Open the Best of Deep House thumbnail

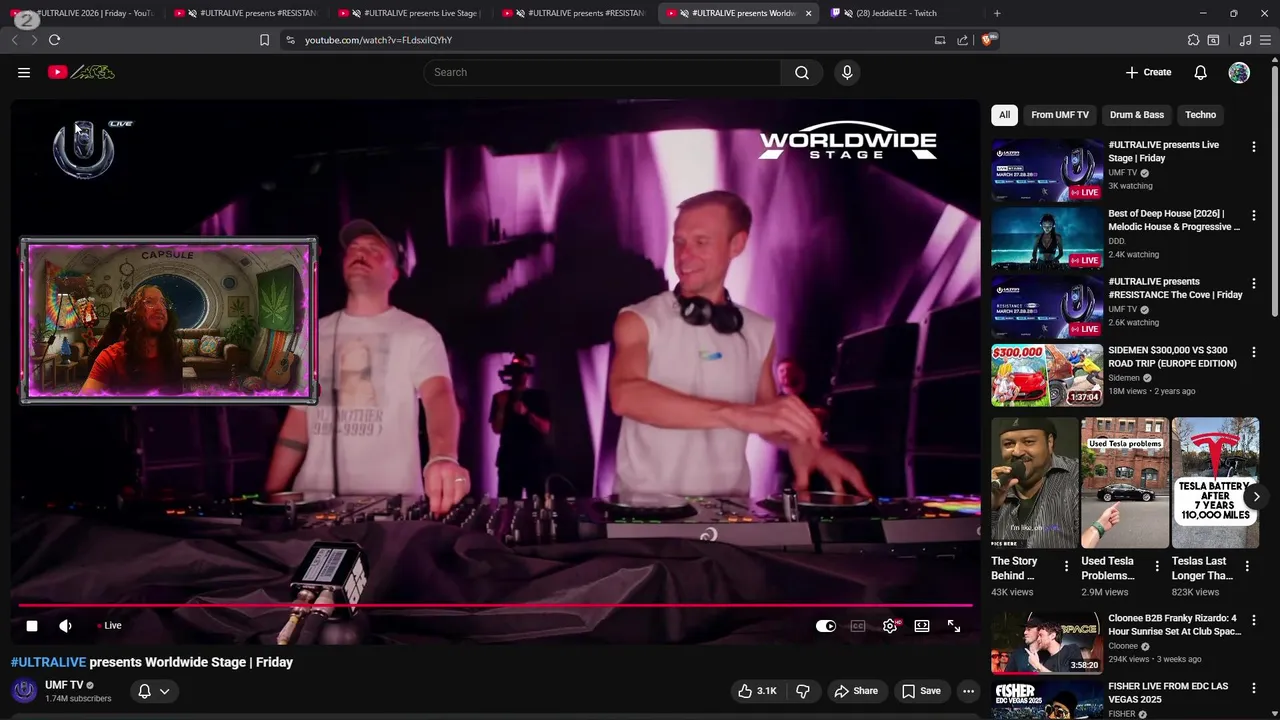pyautogui.click(x=1047, y=239)
